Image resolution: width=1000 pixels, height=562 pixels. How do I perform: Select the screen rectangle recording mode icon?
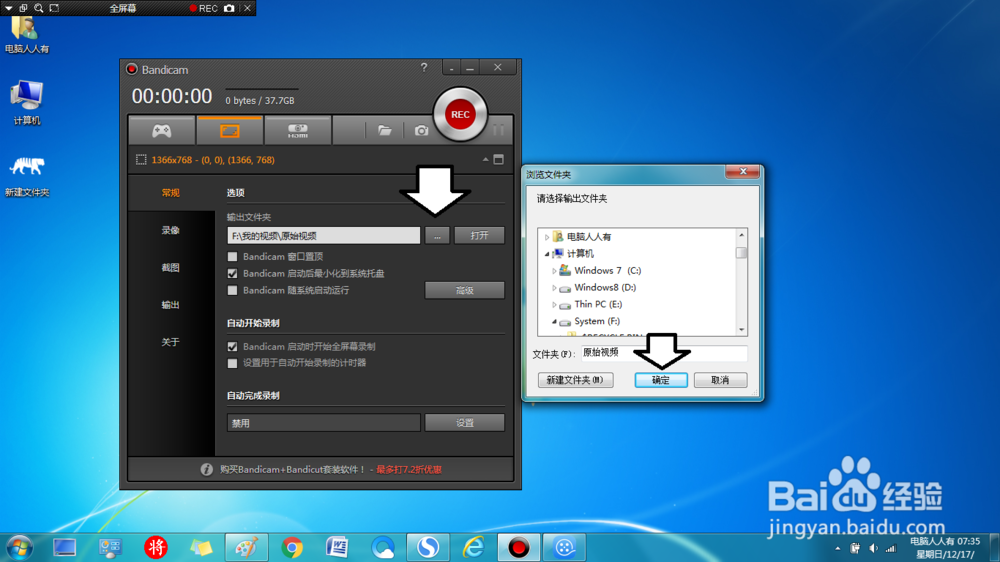tap(230, 131)
